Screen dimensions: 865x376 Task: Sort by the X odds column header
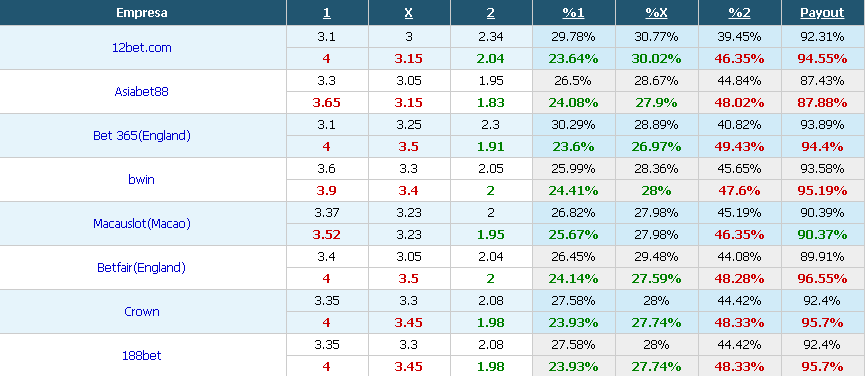(409, 13)
